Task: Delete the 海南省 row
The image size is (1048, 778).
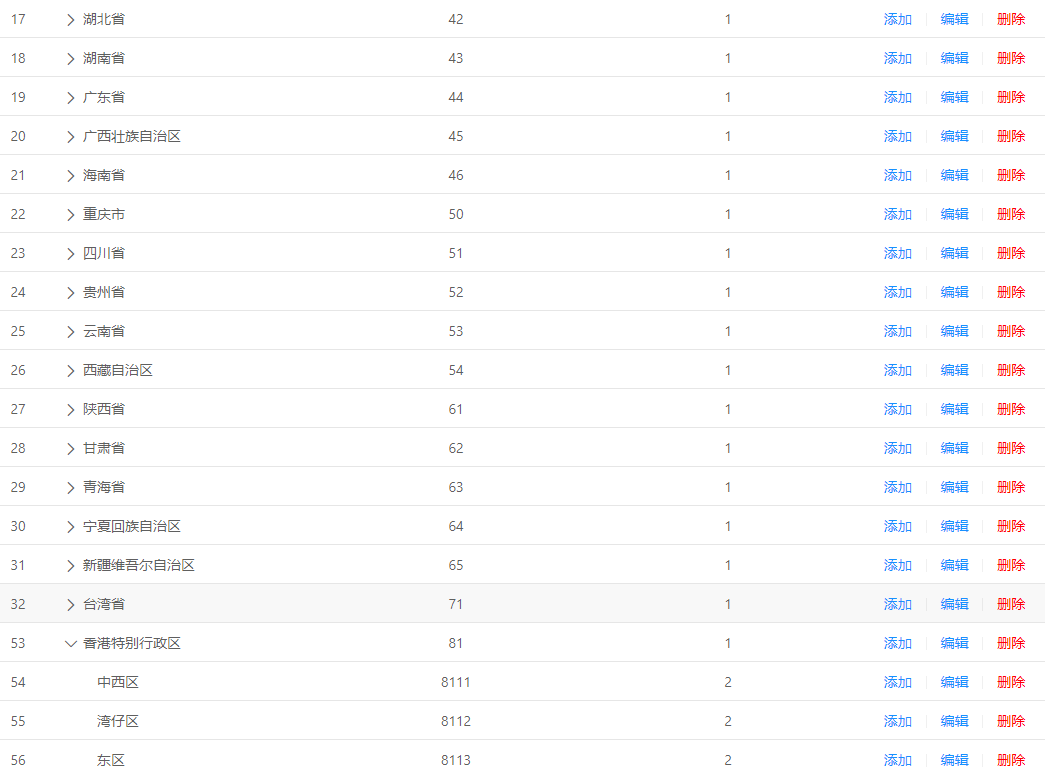Action: pos(1011,176)
